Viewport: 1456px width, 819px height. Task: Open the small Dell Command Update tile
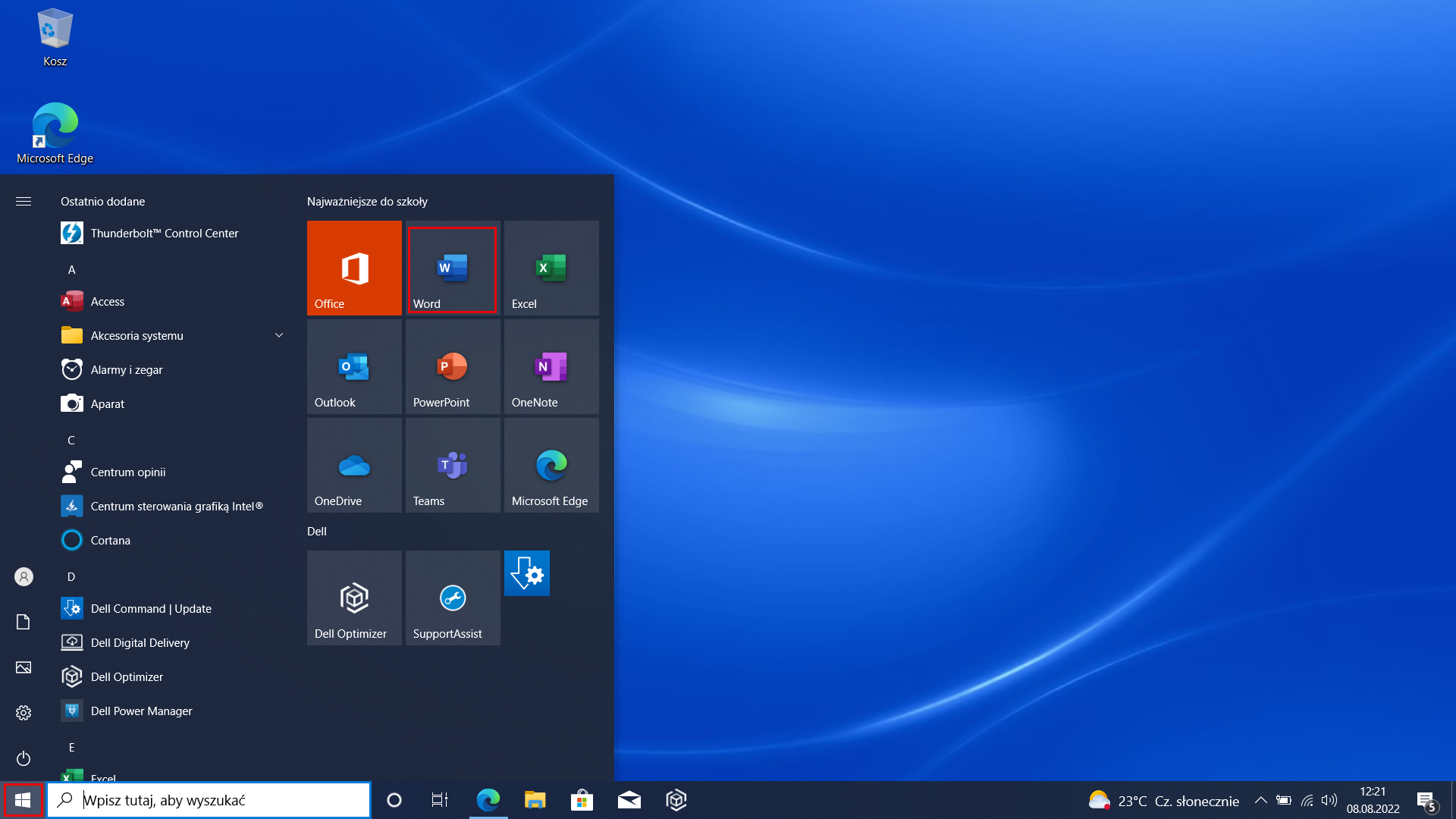click(527, 573)
